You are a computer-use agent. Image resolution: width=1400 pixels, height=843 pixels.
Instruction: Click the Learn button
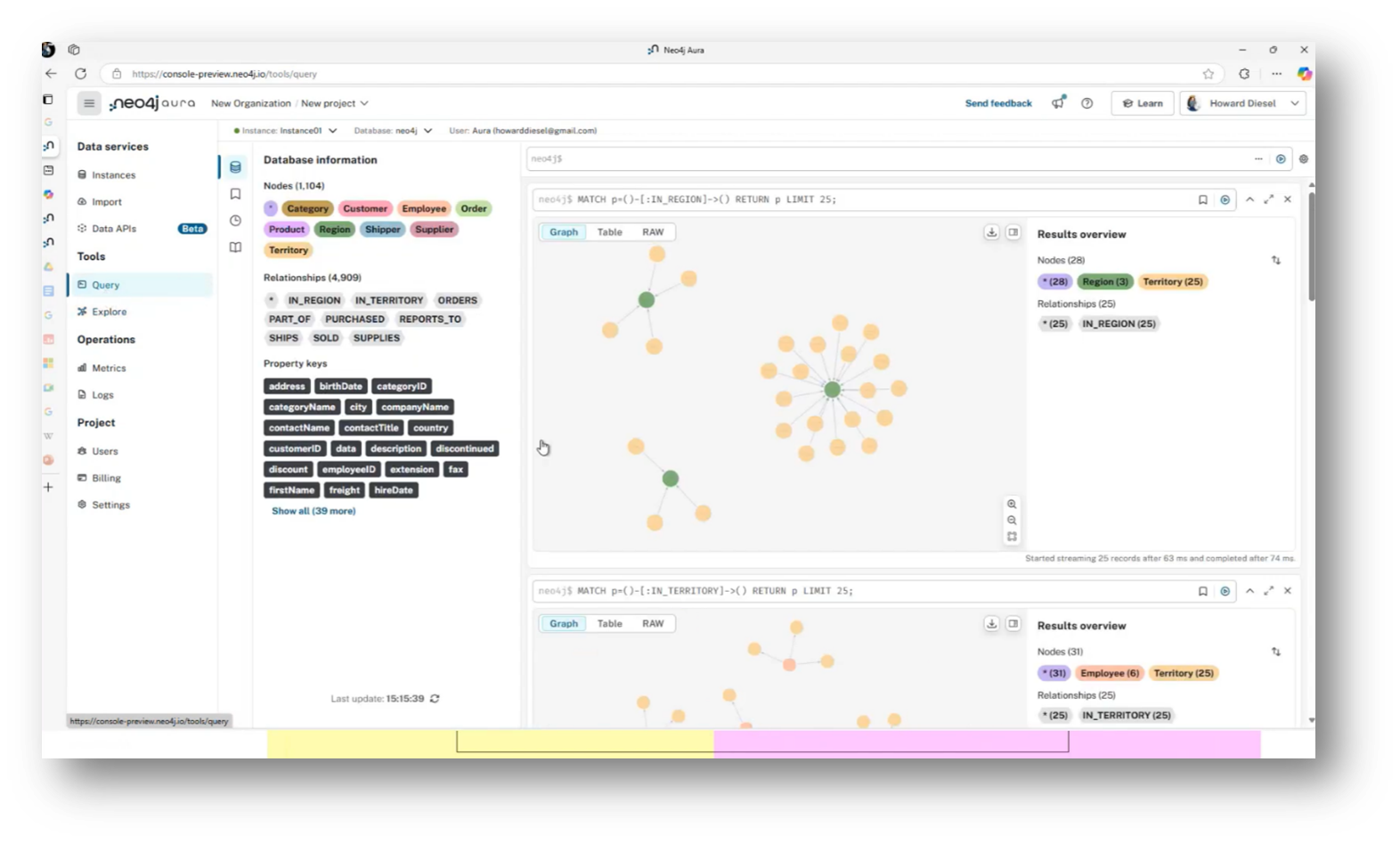1143,103
